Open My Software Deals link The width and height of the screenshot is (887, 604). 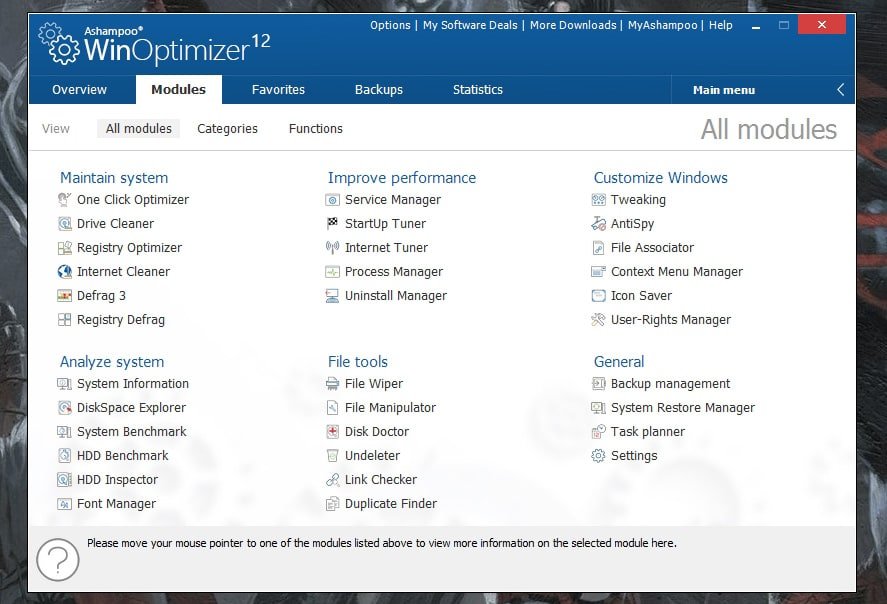(x=471, y=25)
